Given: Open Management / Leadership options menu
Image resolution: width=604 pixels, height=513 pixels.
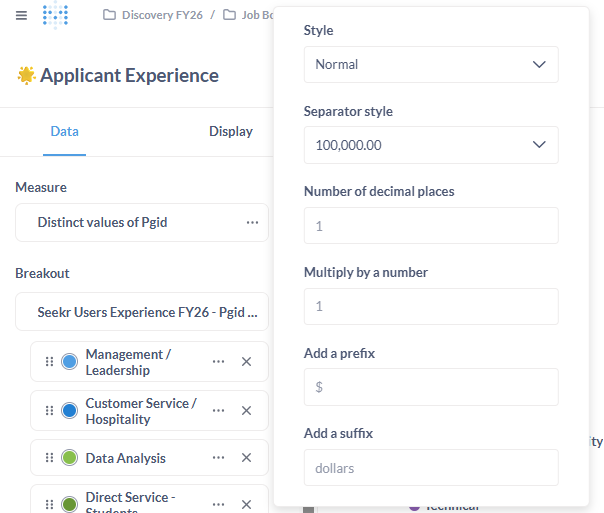Looking at the screenshot, I should tap(218, 362).
